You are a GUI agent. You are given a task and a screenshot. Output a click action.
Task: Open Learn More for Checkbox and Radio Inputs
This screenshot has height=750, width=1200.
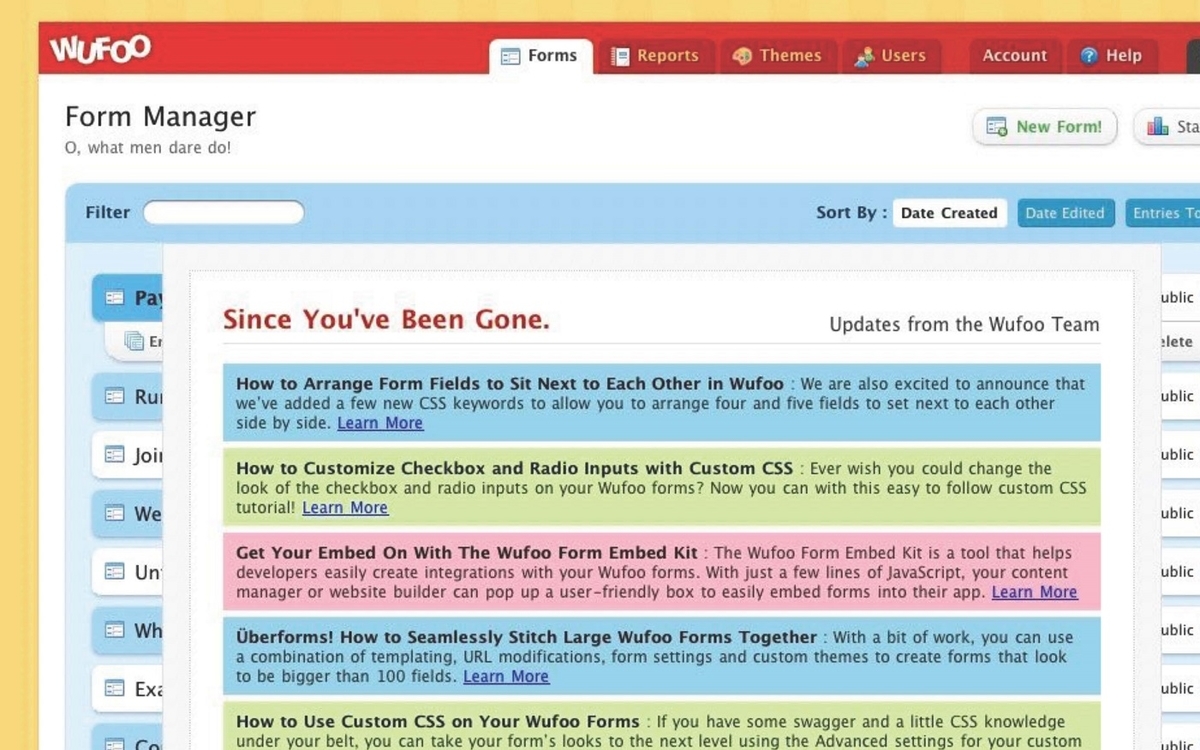point(345,508)
